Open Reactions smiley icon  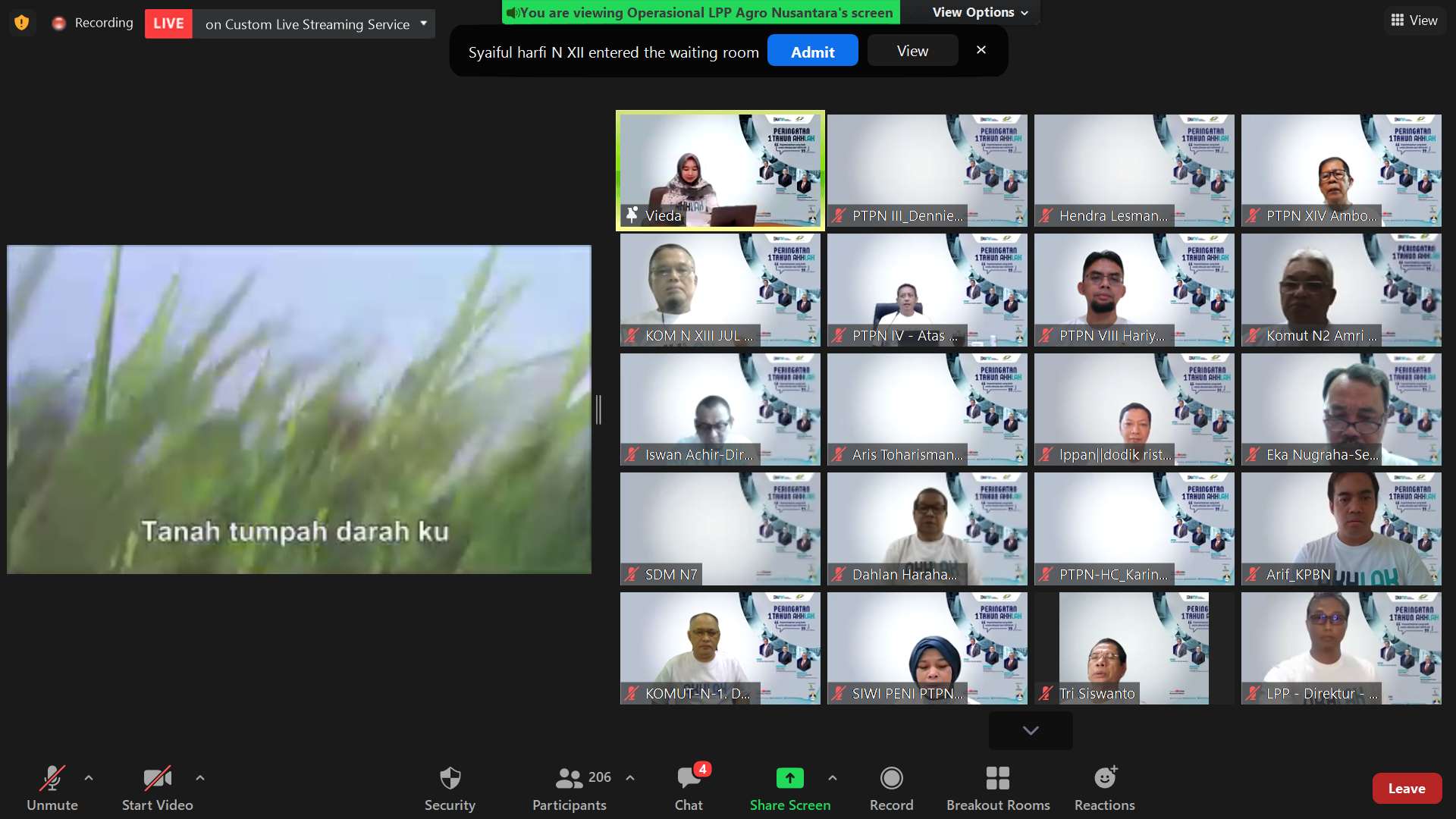click(1104, 778)
